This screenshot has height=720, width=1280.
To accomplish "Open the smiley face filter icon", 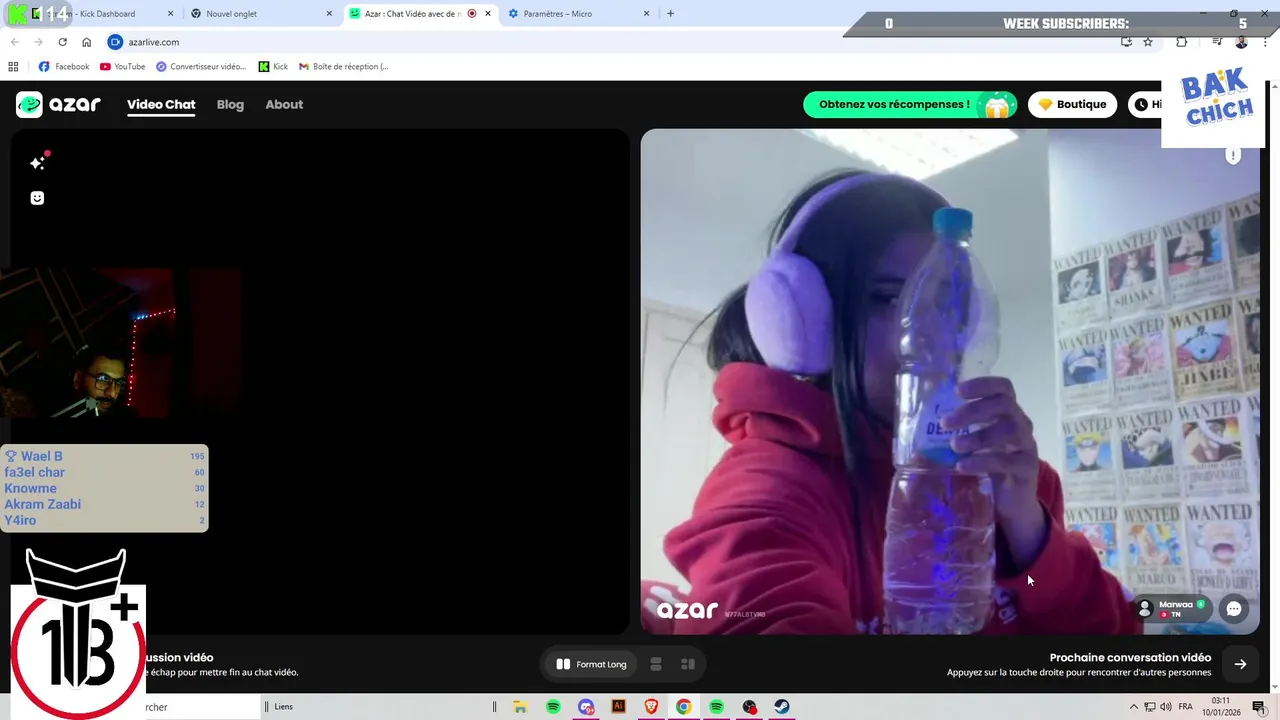I will pyautogui.click(x=37, y=198).
